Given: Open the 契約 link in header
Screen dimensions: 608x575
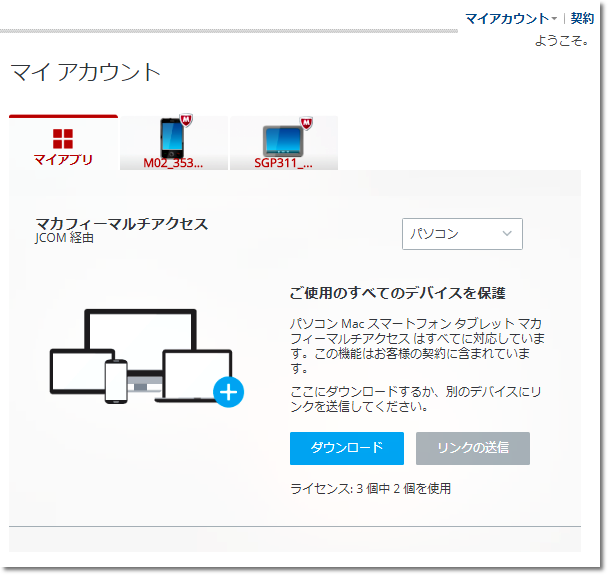Looking at the screenshot, I should [582, 19].
